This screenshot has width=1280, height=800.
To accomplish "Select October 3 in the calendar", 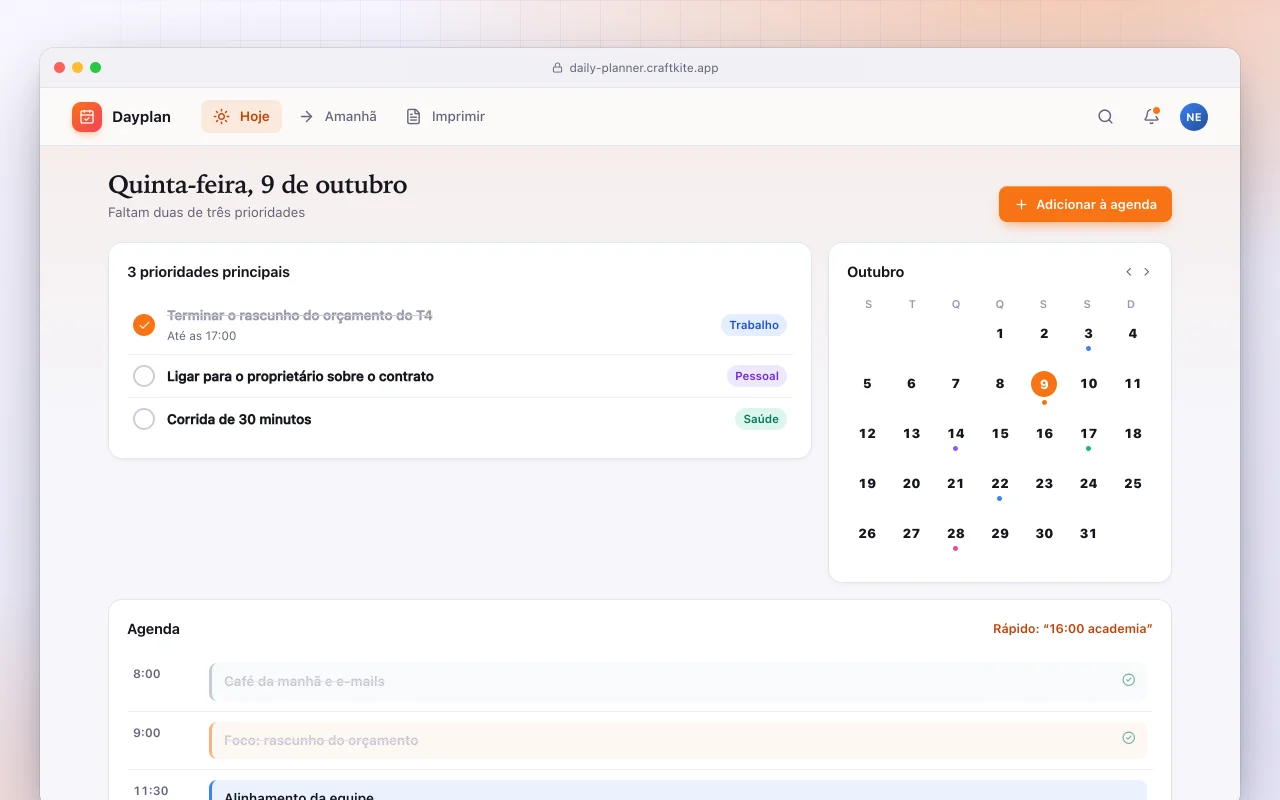I will pos(1088,334).
